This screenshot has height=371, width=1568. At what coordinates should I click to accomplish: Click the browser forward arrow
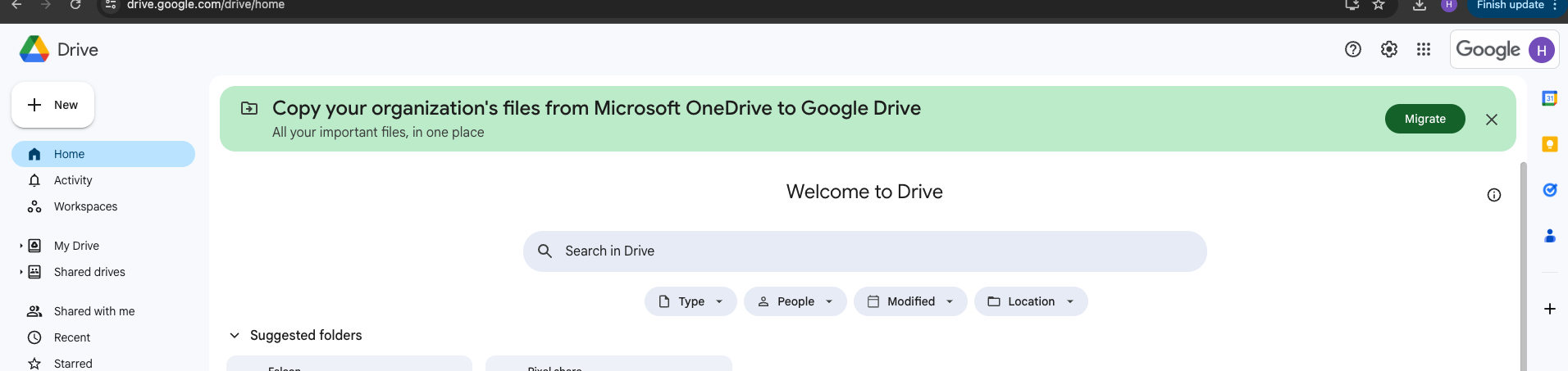[46, 5]
